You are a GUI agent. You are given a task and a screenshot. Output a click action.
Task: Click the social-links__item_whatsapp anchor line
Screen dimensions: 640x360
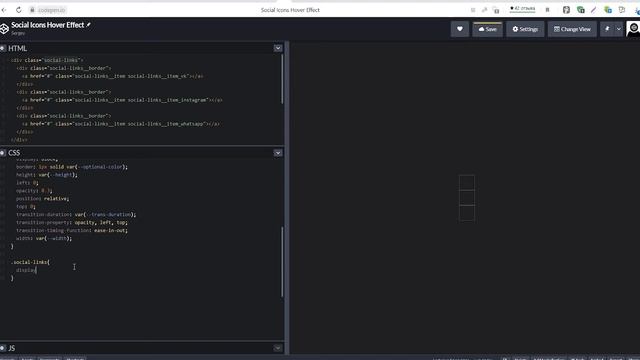click(121, 124)
